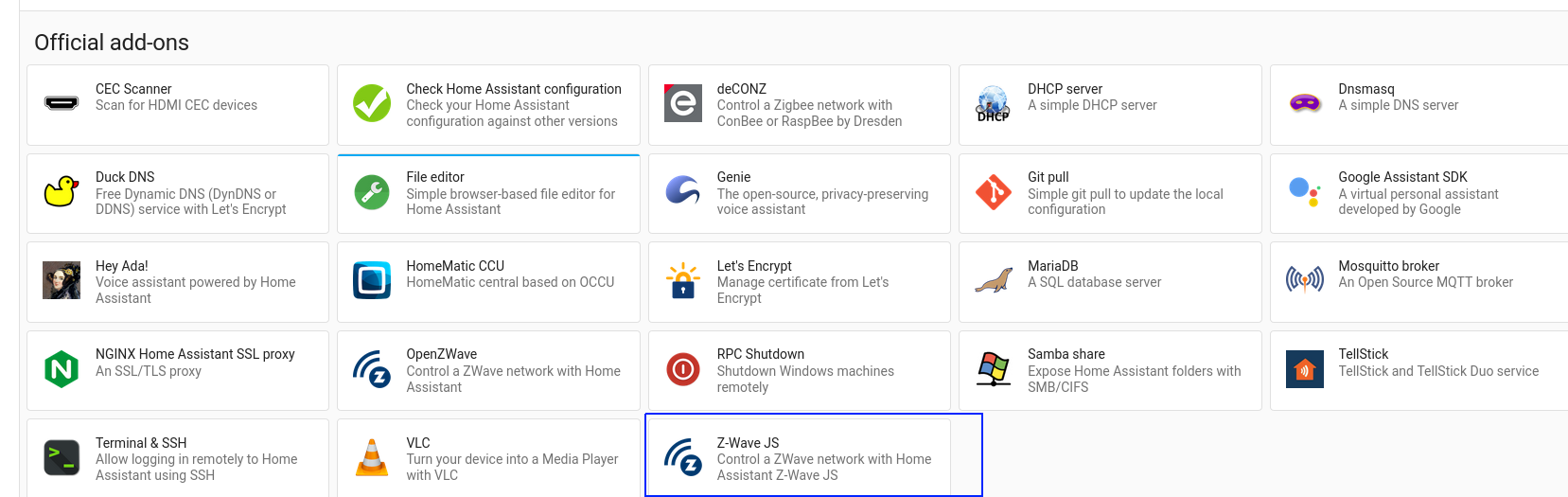Click 'Shutdown Windows machines remotely' text
The height and width of the screenshot is (497, 1568).
click(805, 379)
